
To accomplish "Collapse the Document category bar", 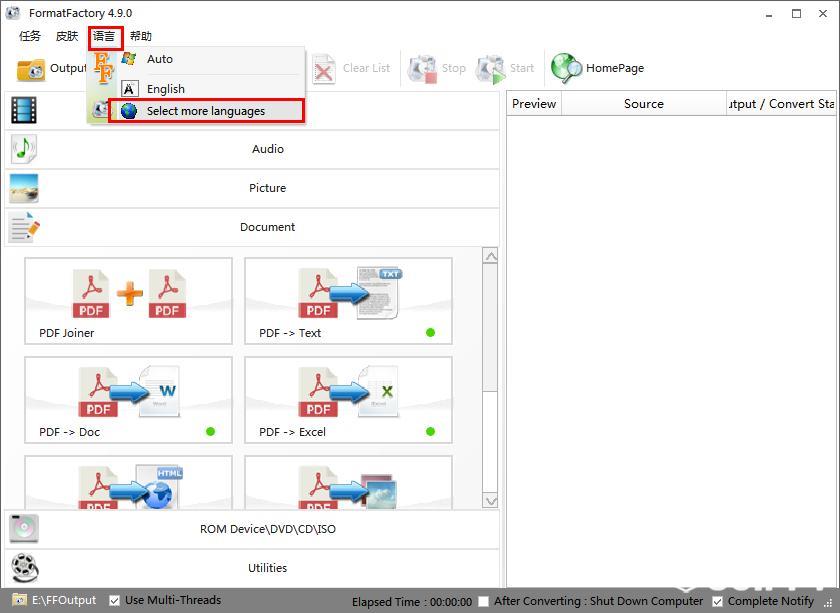I will click(252, 227).
